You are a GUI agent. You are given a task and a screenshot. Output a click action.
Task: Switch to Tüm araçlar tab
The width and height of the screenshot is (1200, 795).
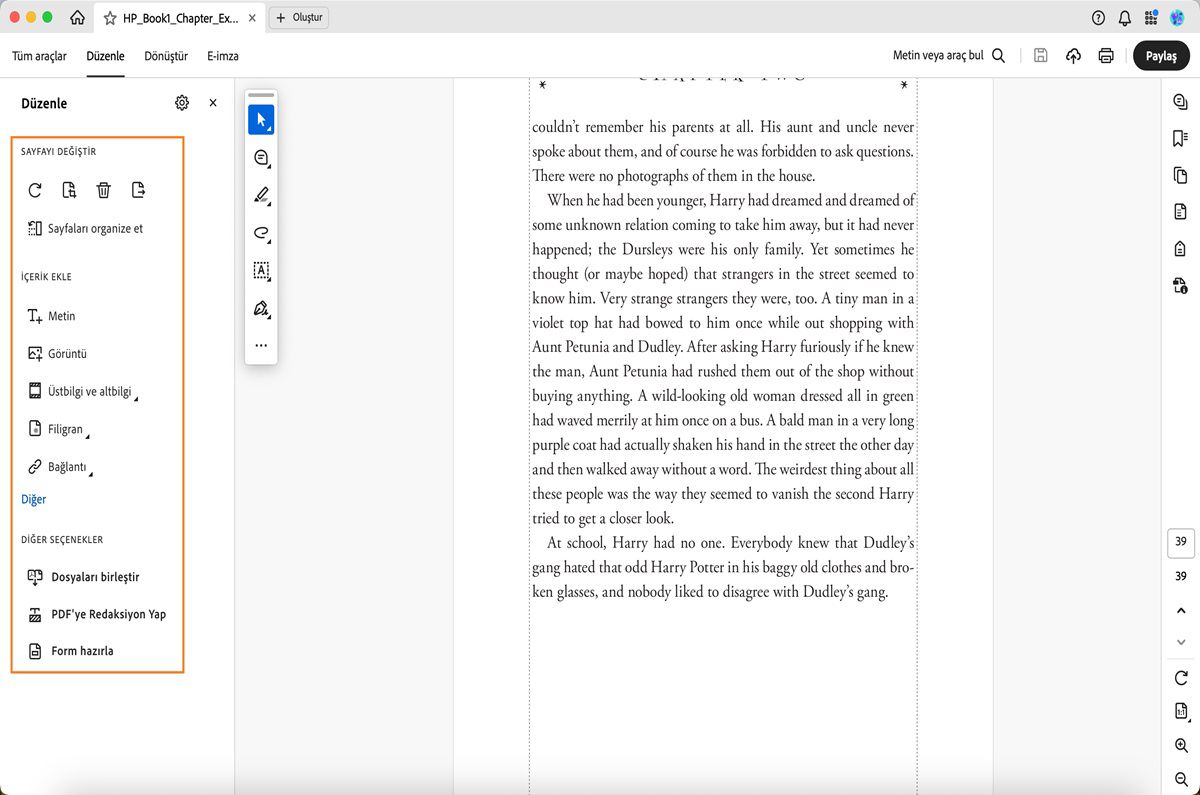pyautogui.click(x=39, y=56)
